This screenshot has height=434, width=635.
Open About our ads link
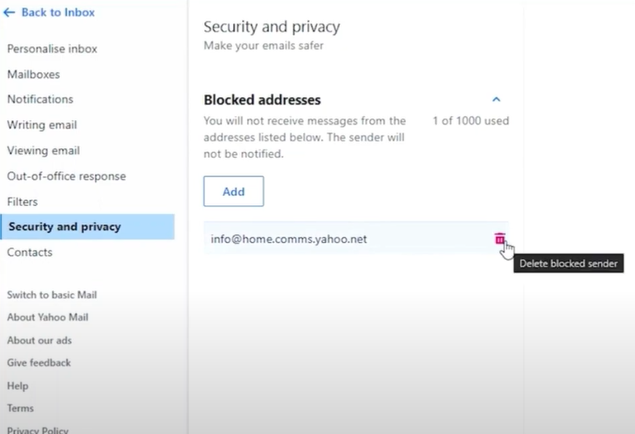click(39, 340)
